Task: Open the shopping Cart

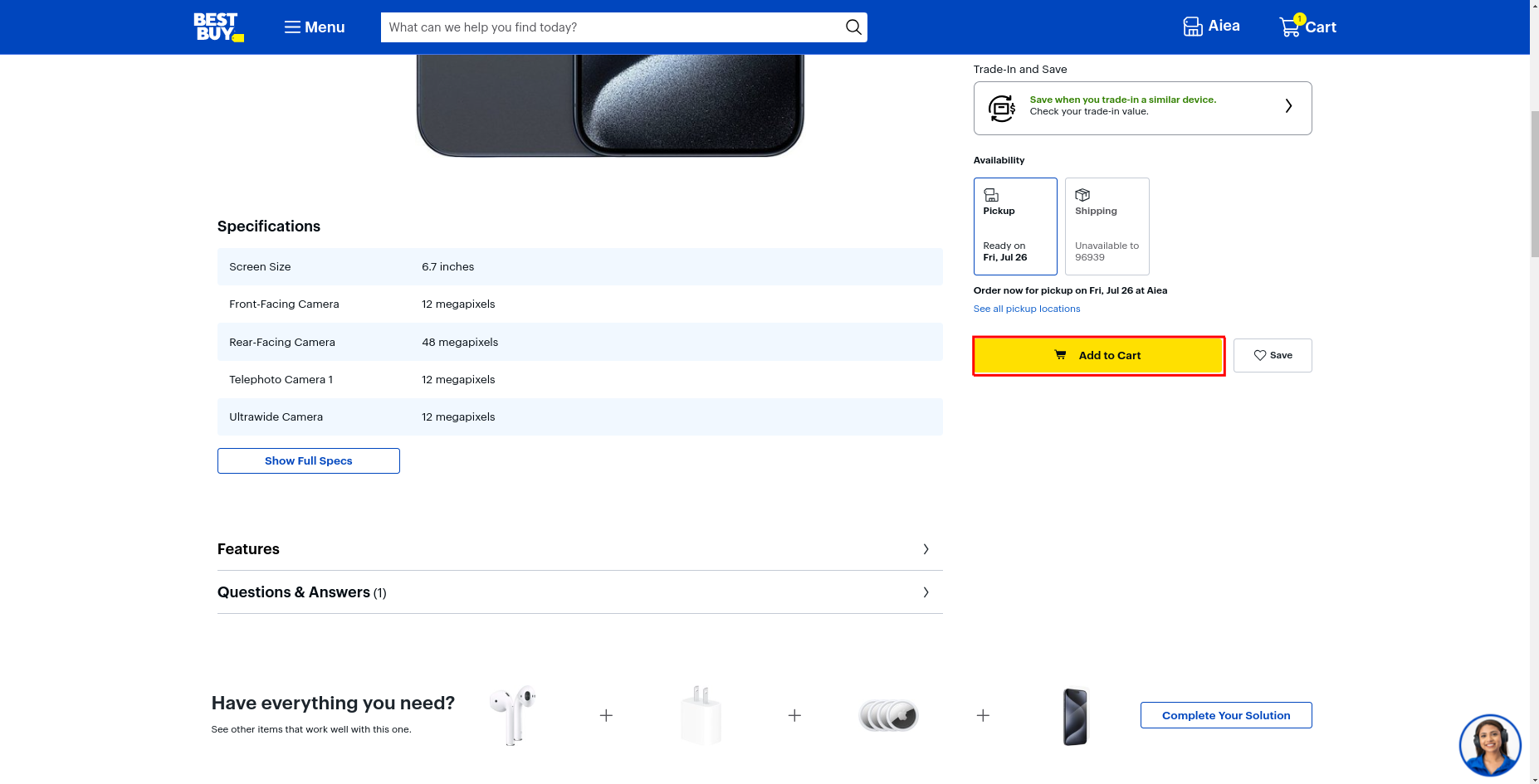Action: click(1307, 27)
